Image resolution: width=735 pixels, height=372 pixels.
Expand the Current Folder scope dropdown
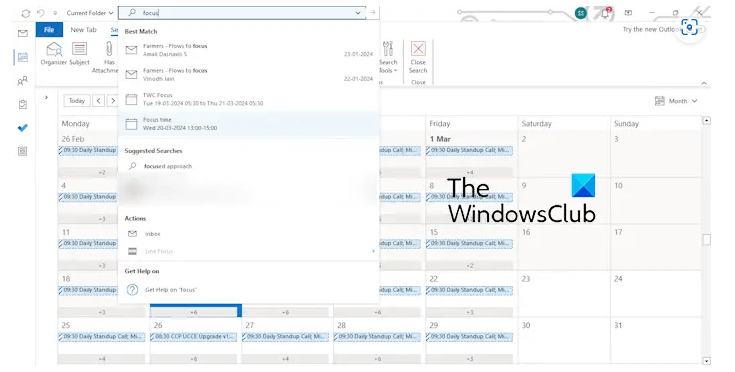pos(90,13)
